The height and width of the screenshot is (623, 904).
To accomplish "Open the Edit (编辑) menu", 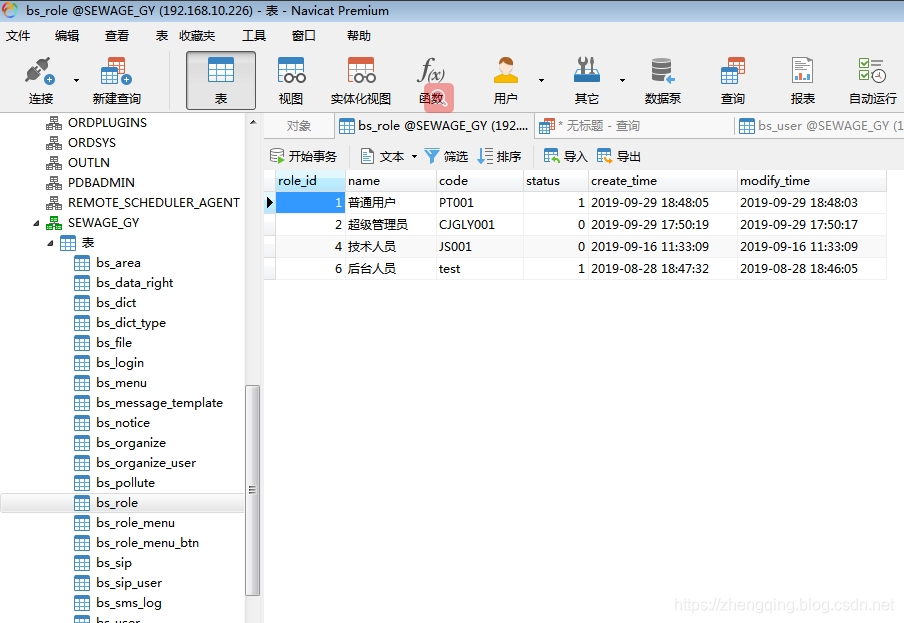I will point(67,36).
